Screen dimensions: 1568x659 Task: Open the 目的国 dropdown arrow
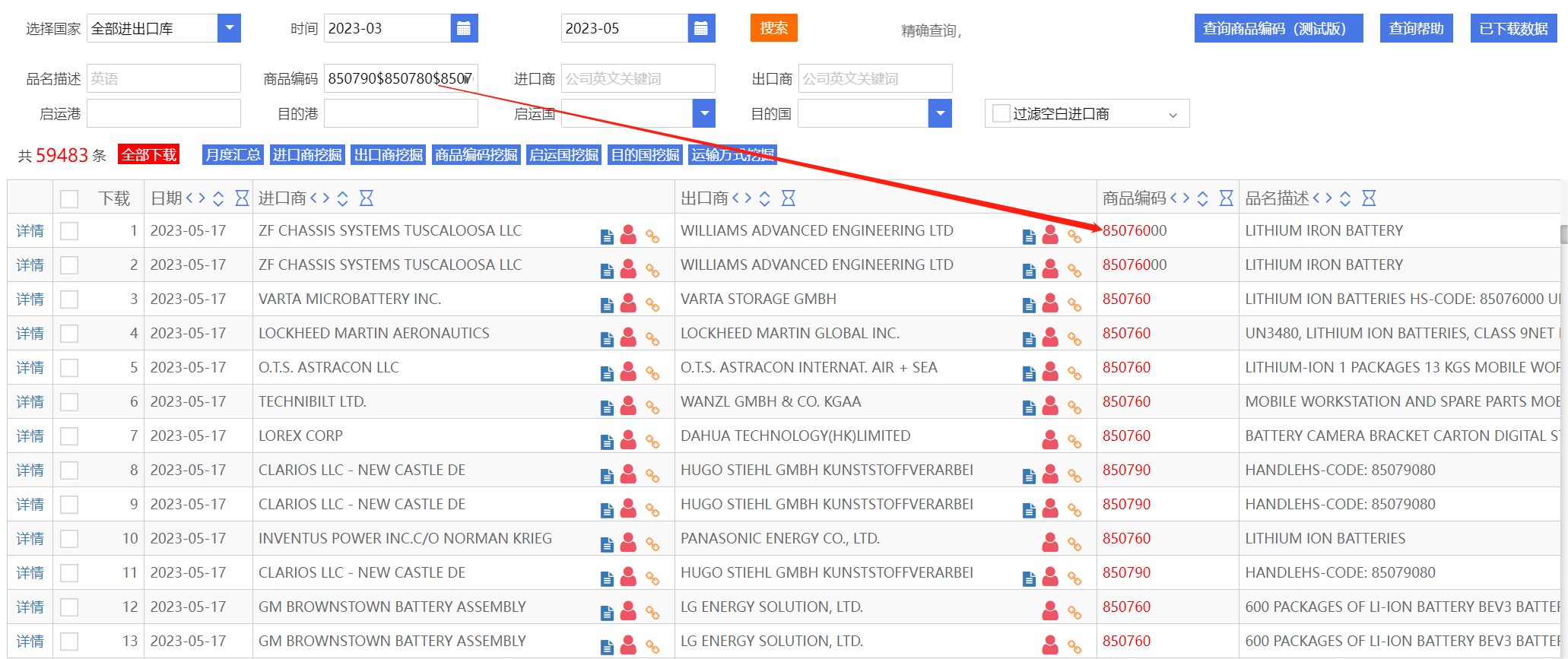tap(941, 114)
